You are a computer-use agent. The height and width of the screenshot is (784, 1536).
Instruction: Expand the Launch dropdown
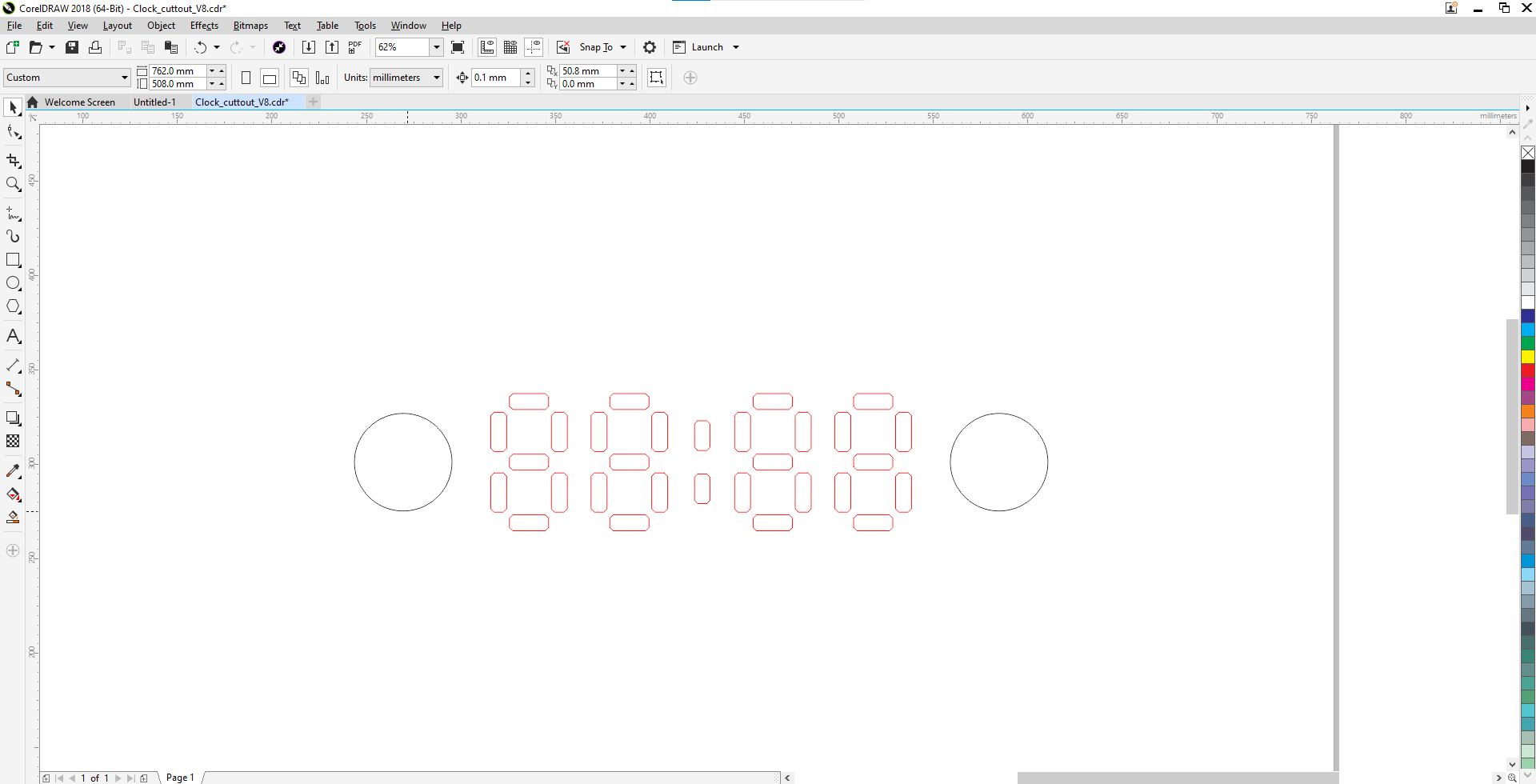tap(736, 47)
